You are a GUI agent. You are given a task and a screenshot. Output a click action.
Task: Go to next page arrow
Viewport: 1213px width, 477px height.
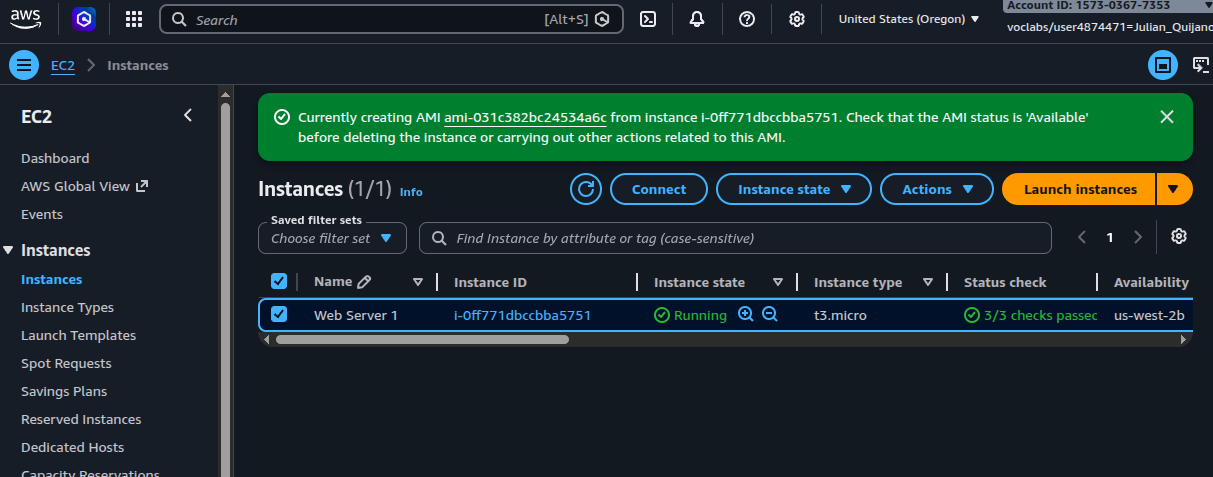tap(1137, 238)
